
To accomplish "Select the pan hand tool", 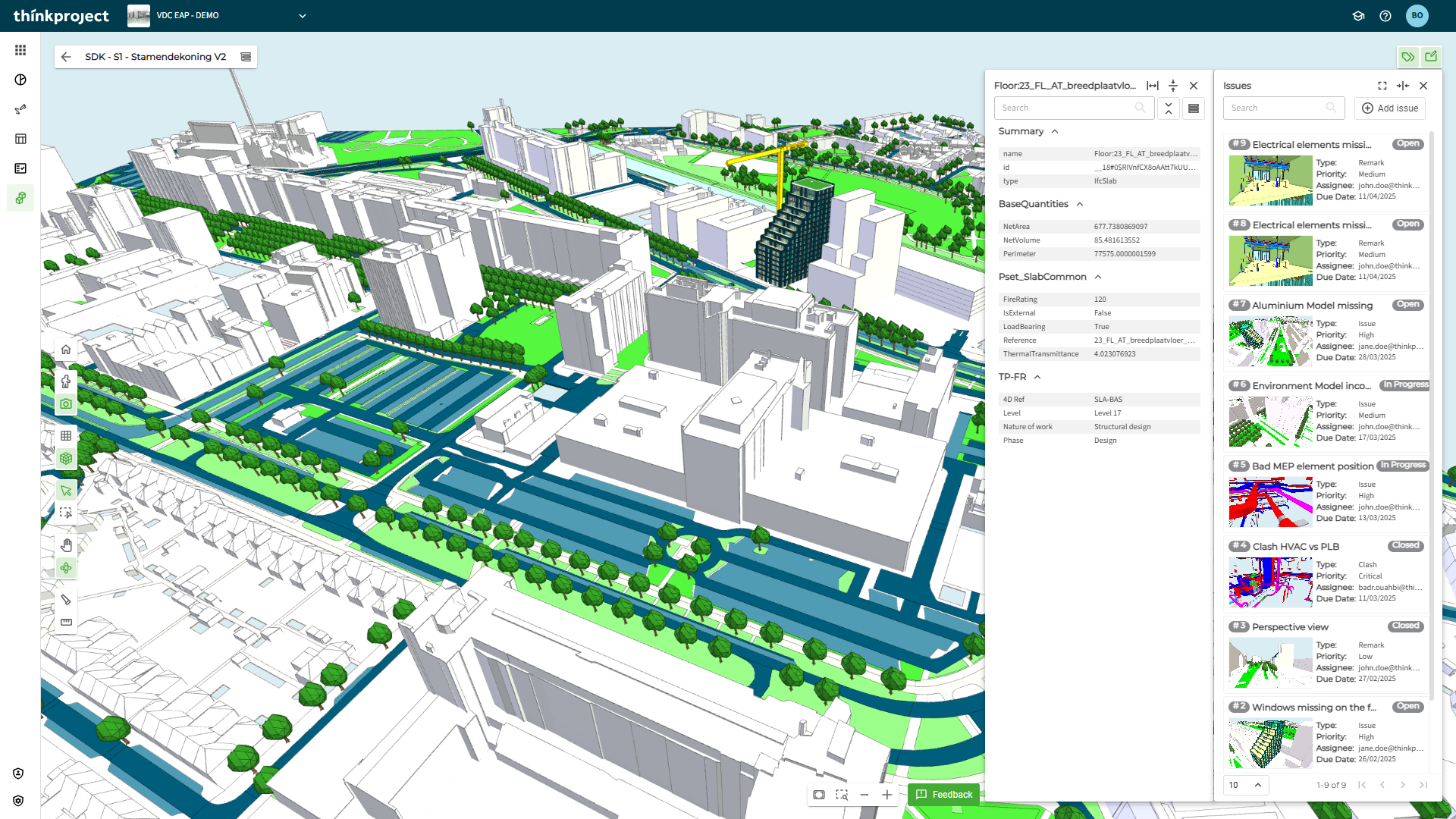I will pos(66,545).
